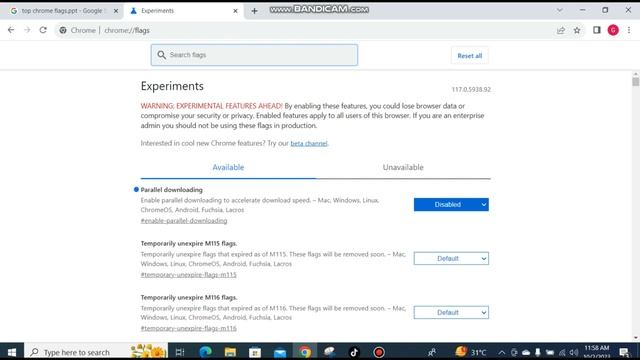Open the #enable-parallel-downloading anchor link
The height and width of the screenshot is (360, 640).
click(x=184, y=221)
